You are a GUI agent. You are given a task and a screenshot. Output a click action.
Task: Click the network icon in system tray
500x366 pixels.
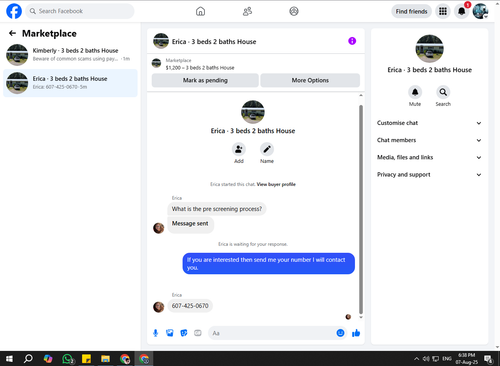pyautogui.click(x=436, y=359)
